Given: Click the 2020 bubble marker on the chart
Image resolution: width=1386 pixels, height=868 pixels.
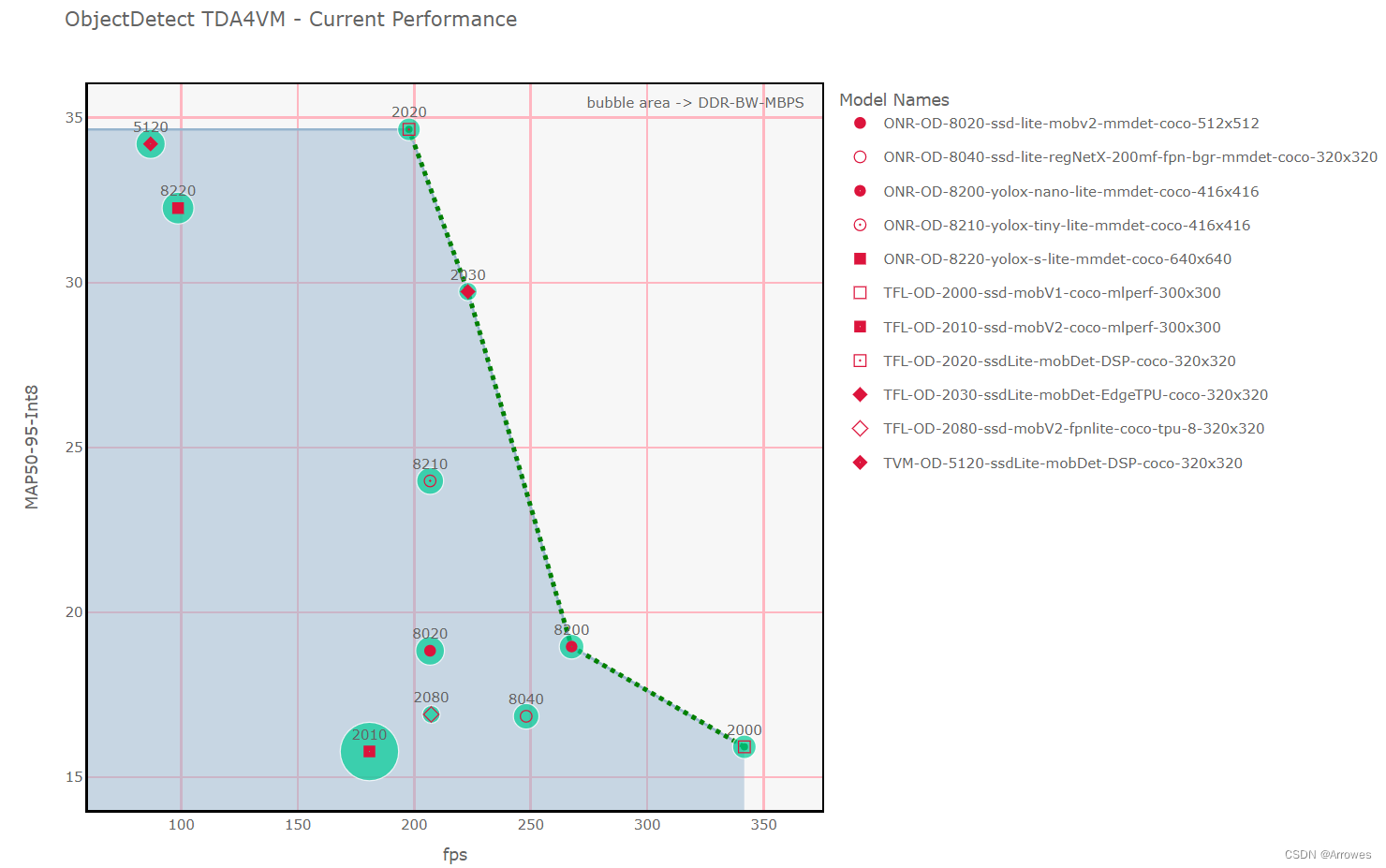Looking at the screenshot, I should pos(409,129).
